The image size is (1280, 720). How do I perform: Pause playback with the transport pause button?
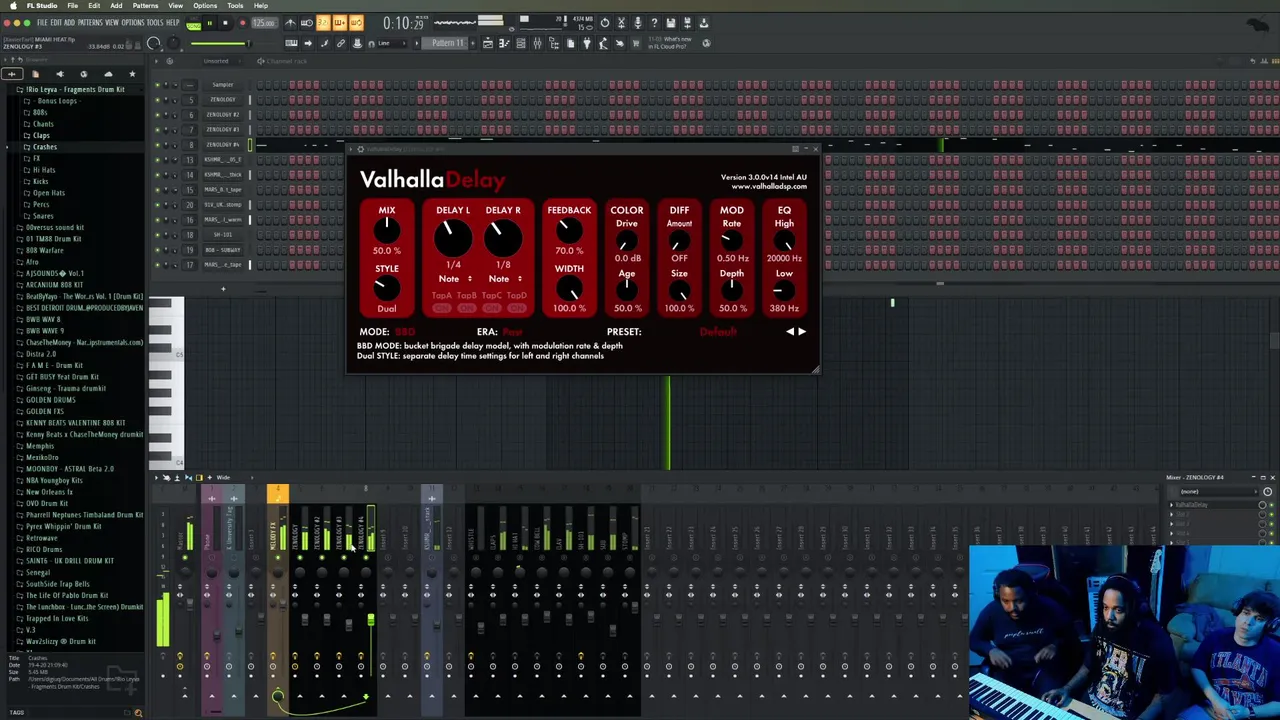pyautogui.click(x=209, y=23)
